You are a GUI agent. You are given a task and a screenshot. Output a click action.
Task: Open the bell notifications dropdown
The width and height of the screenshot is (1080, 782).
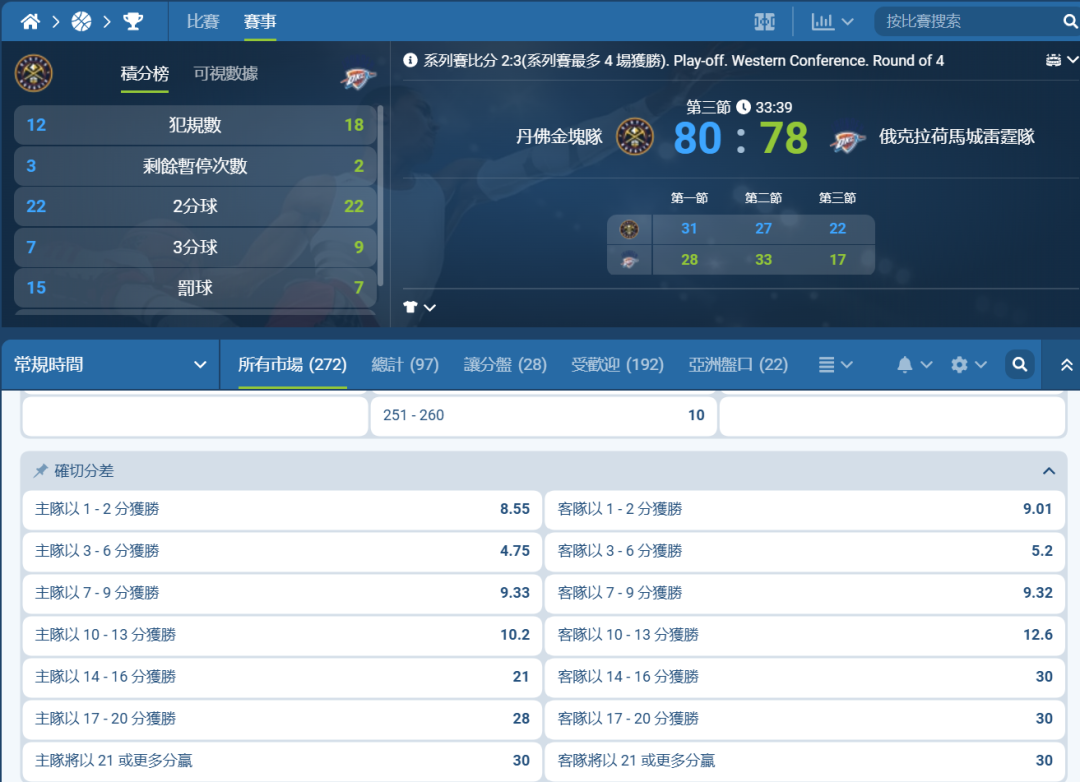pos(915,364)
